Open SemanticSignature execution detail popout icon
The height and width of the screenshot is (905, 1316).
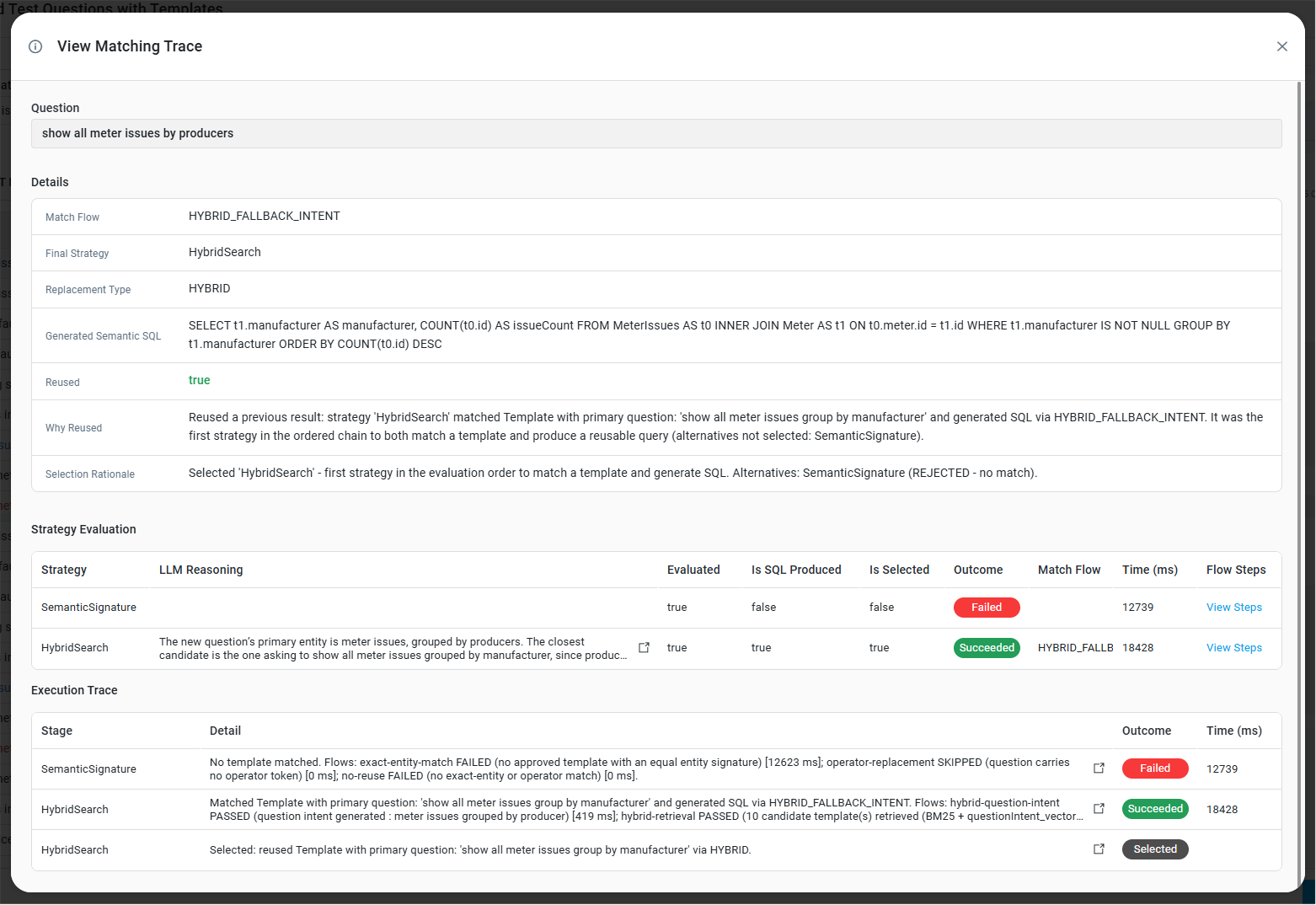(x=1099, y=768)
